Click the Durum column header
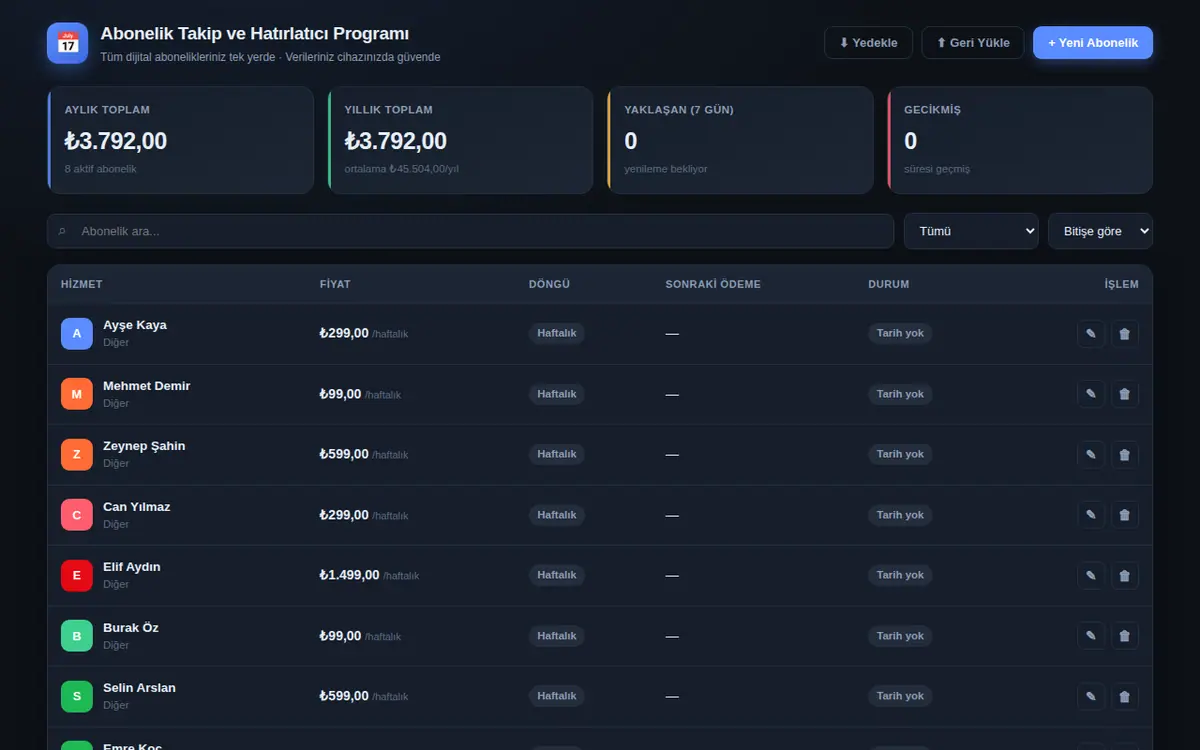This screenshot has height=750, width=1200. pyautogui.click(x=889, y=284)
